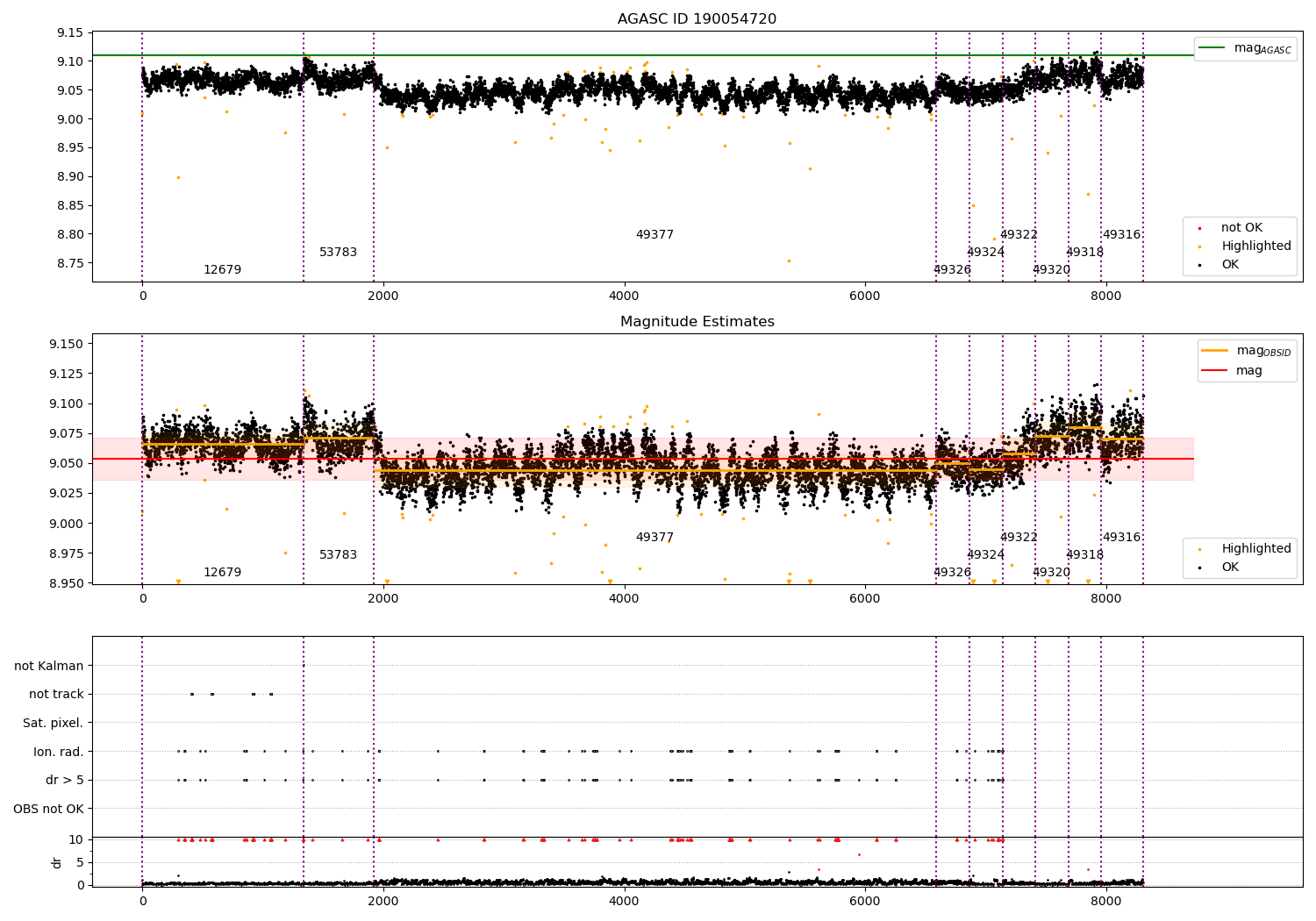Click obsid label 49320 in Magnitude Estimates plot
Screen dimensions: 1316x921
click(x=1051, y=572)
